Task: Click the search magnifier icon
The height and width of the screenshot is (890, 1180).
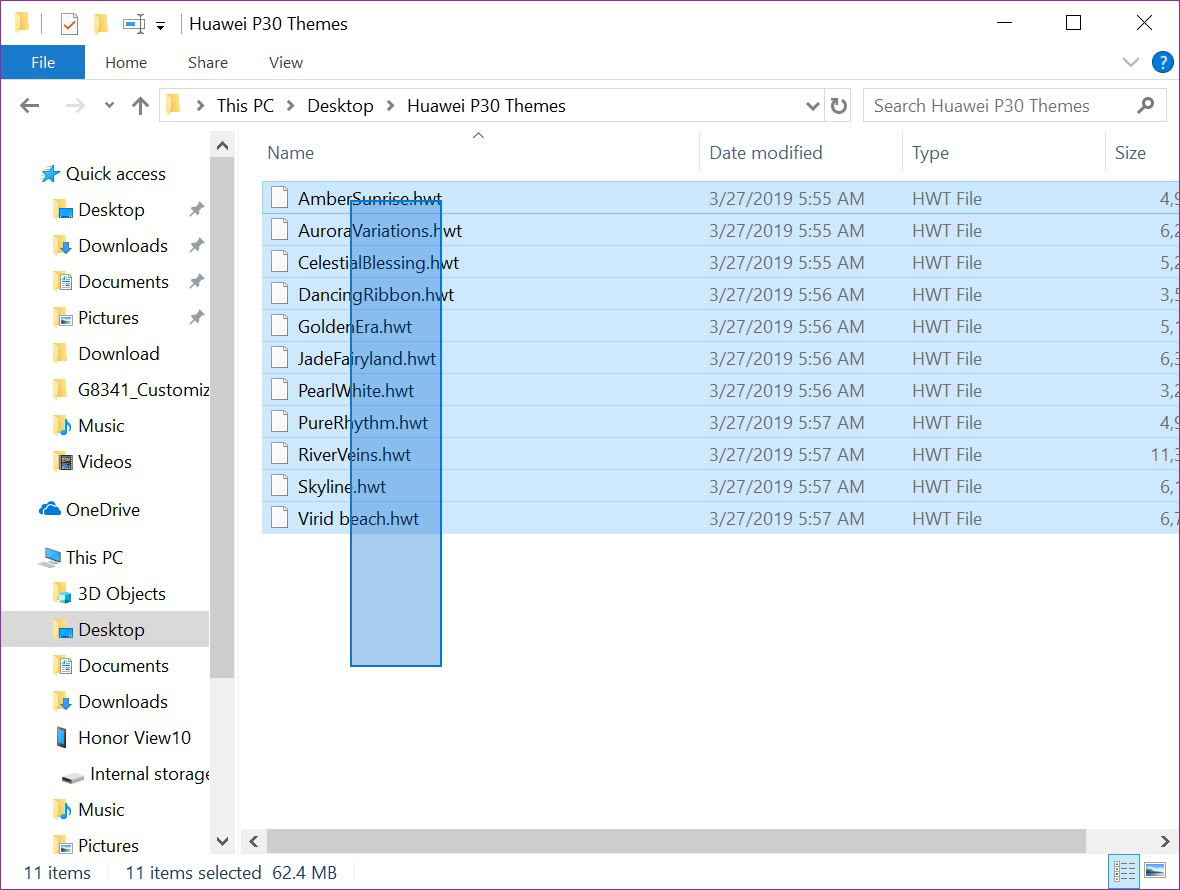Action: [x=1146, y=106]
